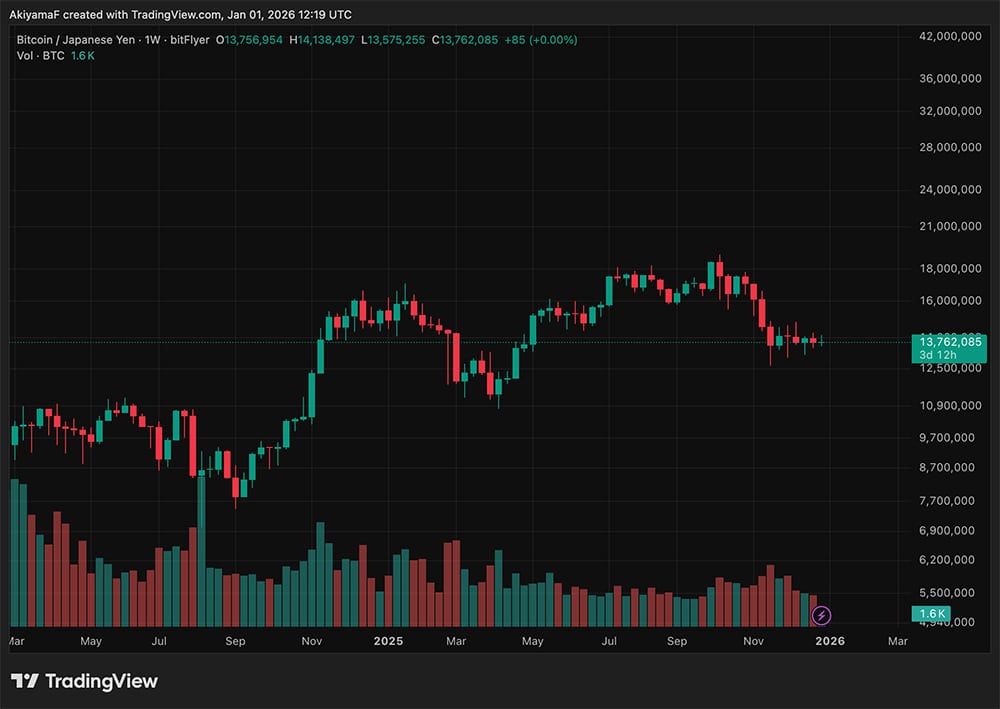Select the 2025 label on the time axis
The width and height of the screenshot is (1000, 709).
pos(388,641)
